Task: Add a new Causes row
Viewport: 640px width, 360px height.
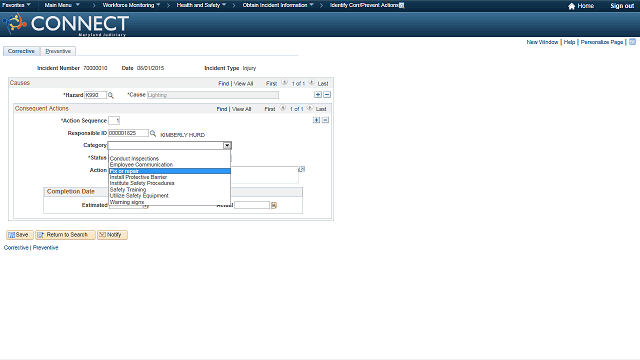Action: tap(318, 95)
